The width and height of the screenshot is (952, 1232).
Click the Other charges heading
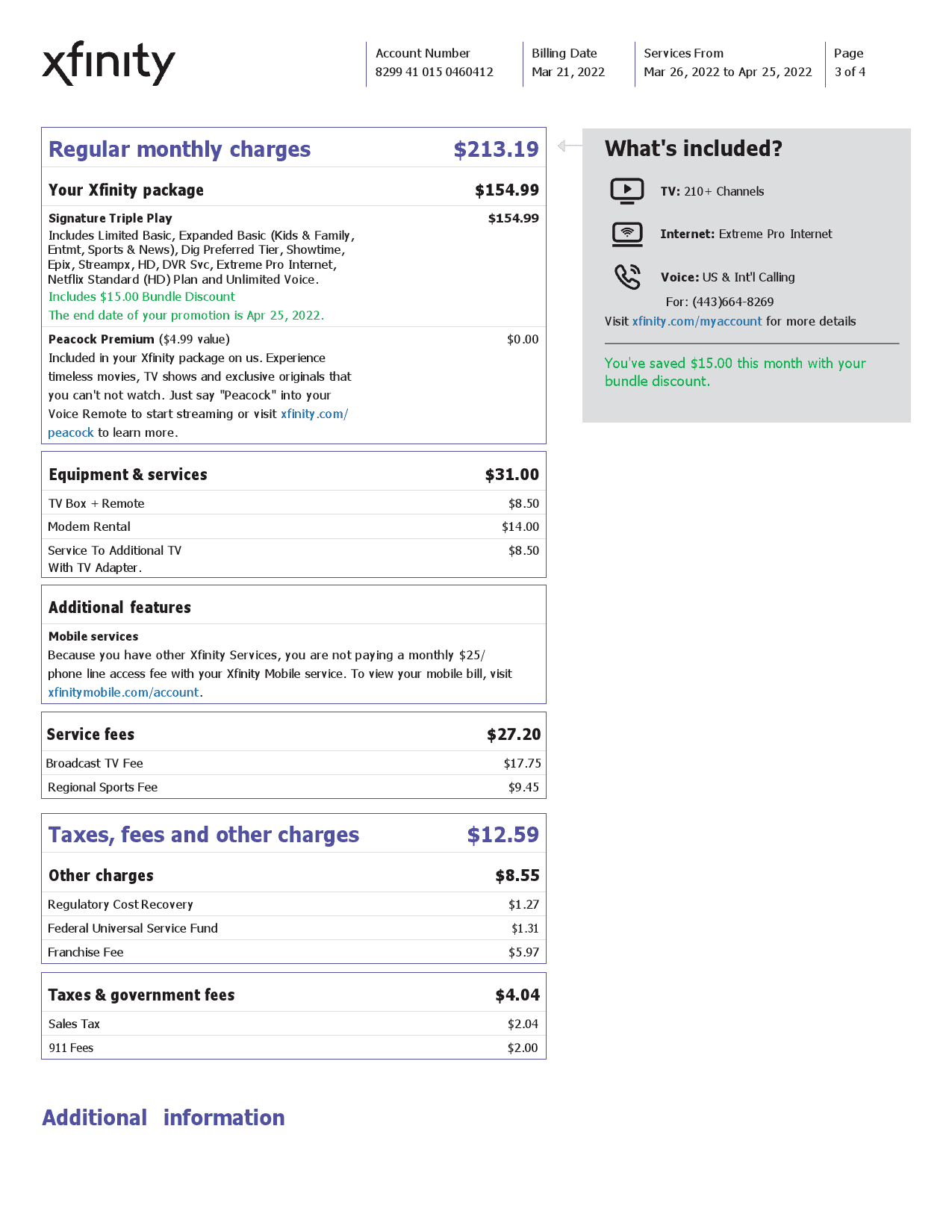(101, 875)
